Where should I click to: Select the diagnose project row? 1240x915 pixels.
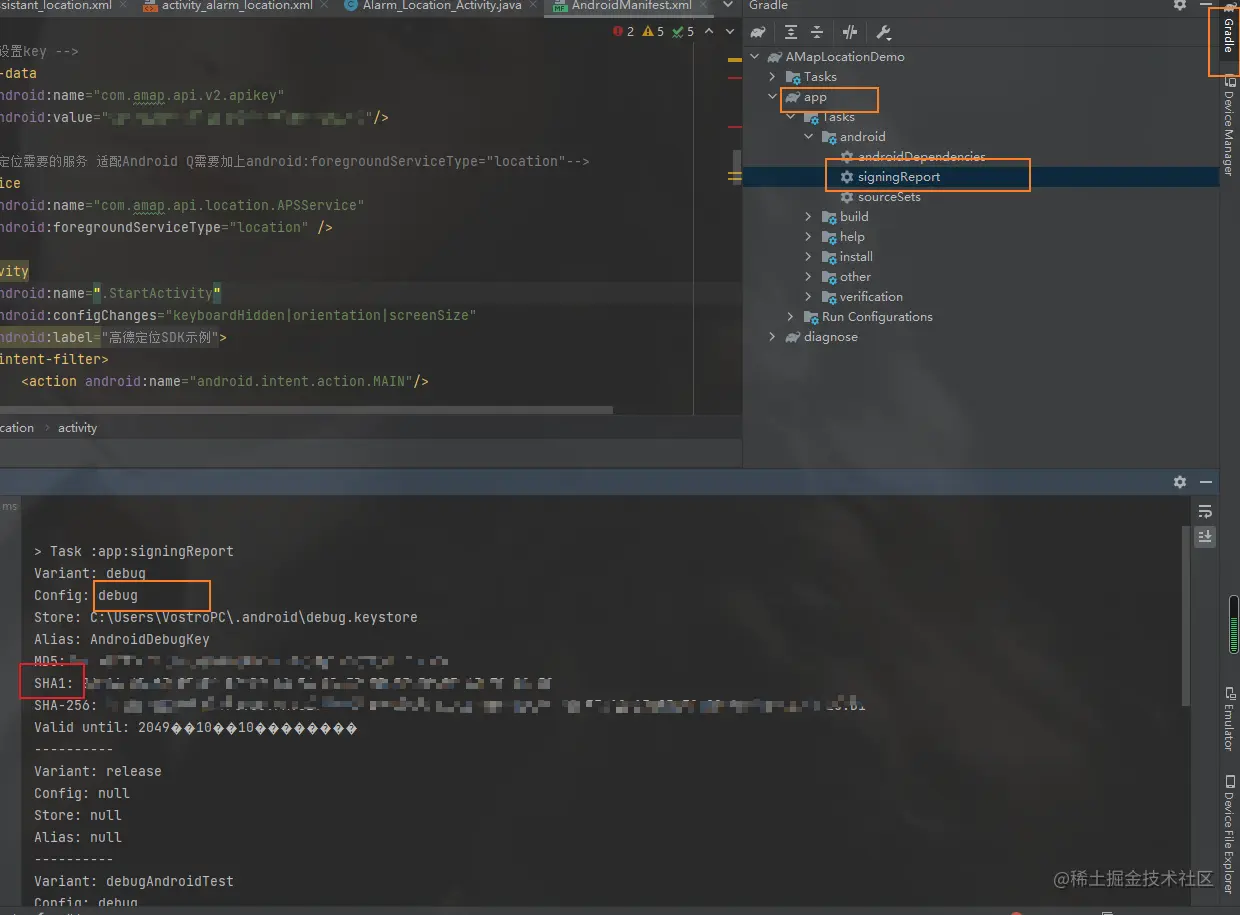pyautogui.click(x=980, y=337)
